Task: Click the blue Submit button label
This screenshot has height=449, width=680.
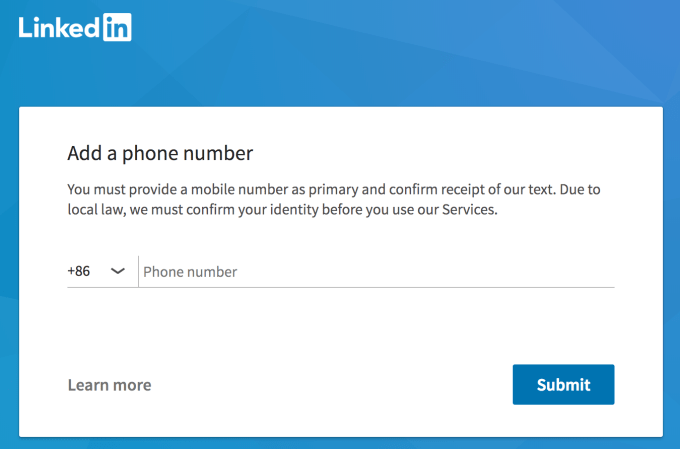Action: point(563,384)
